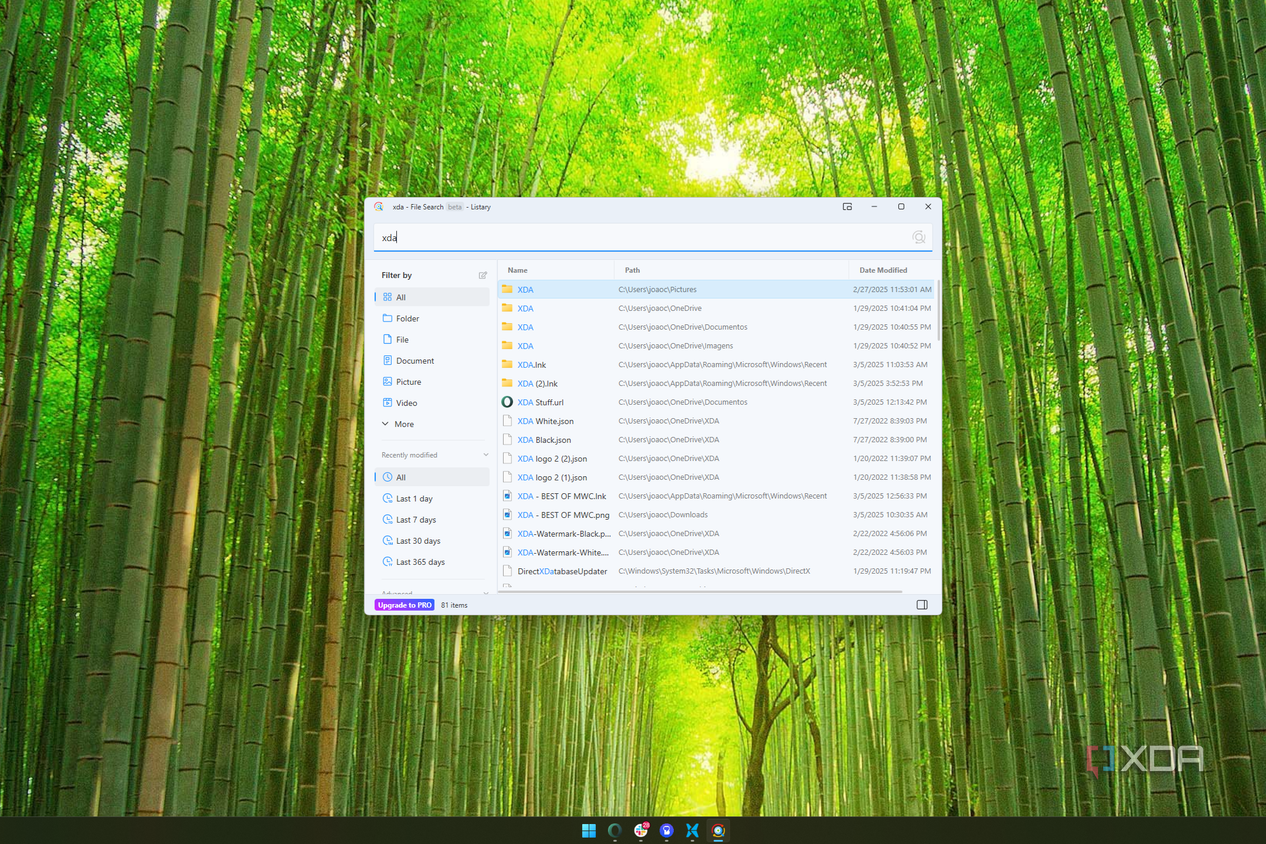Image resolution: width=1266 pixels, height=844 pixels.
Task: Click the folder icon of XDA.lnk row
Action: (507, 364)
